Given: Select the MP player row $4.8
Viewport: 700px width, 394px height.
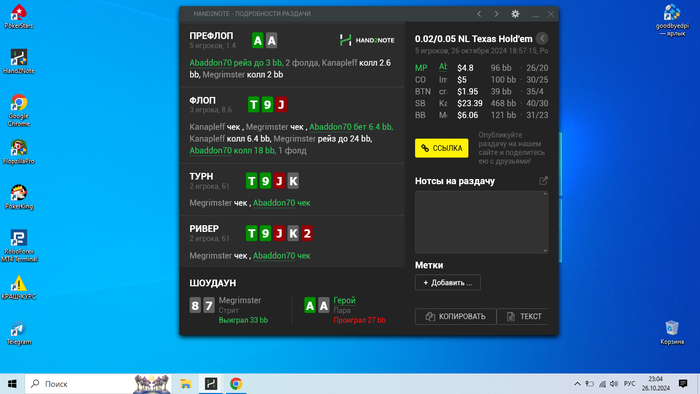Looking at the screenshot, I should (x=481, y=68).
